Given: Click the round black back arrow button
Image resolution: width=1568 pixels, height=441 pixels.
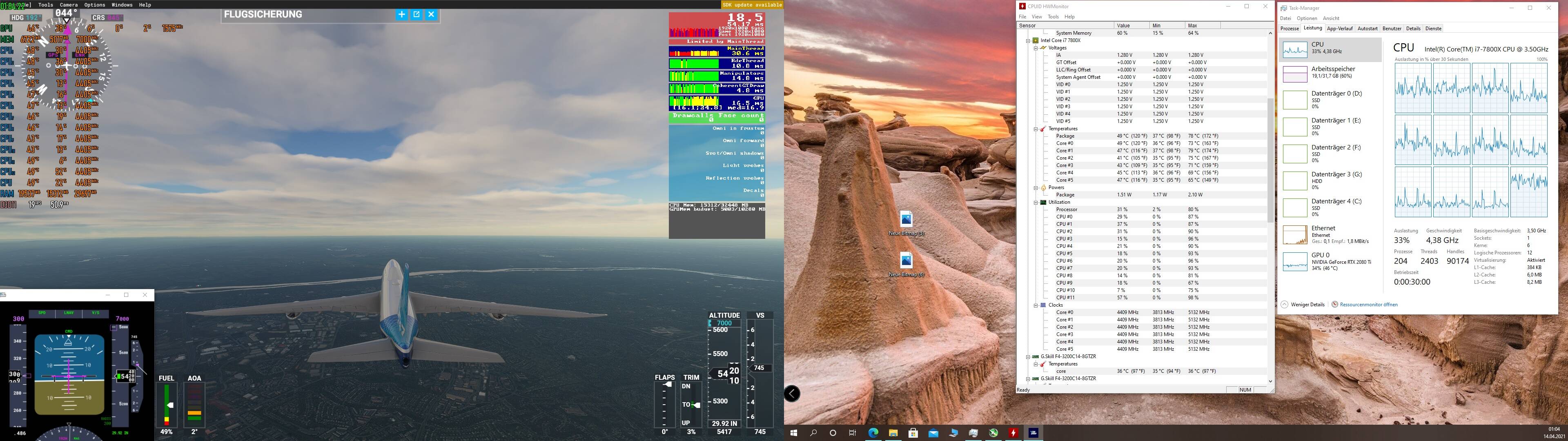Looking at the screenshot, I should point(792,394).
